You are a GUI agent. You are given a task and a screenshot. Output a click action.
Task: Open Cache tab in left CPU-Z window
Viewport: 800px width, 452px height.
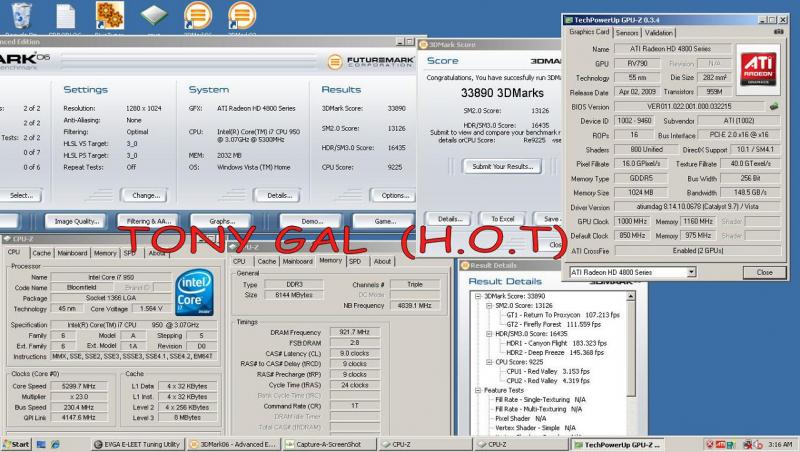pos(41,253)
